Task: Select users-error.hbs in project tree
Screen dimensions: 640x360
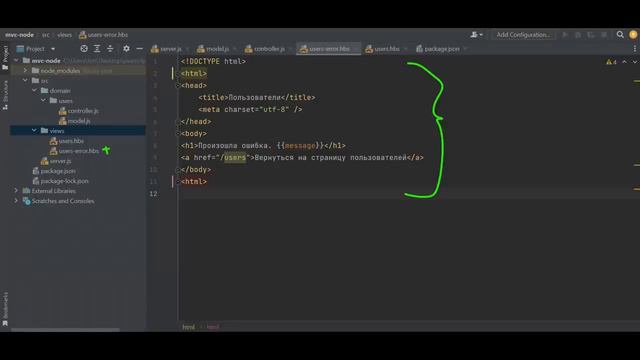Action: [74, 151]
